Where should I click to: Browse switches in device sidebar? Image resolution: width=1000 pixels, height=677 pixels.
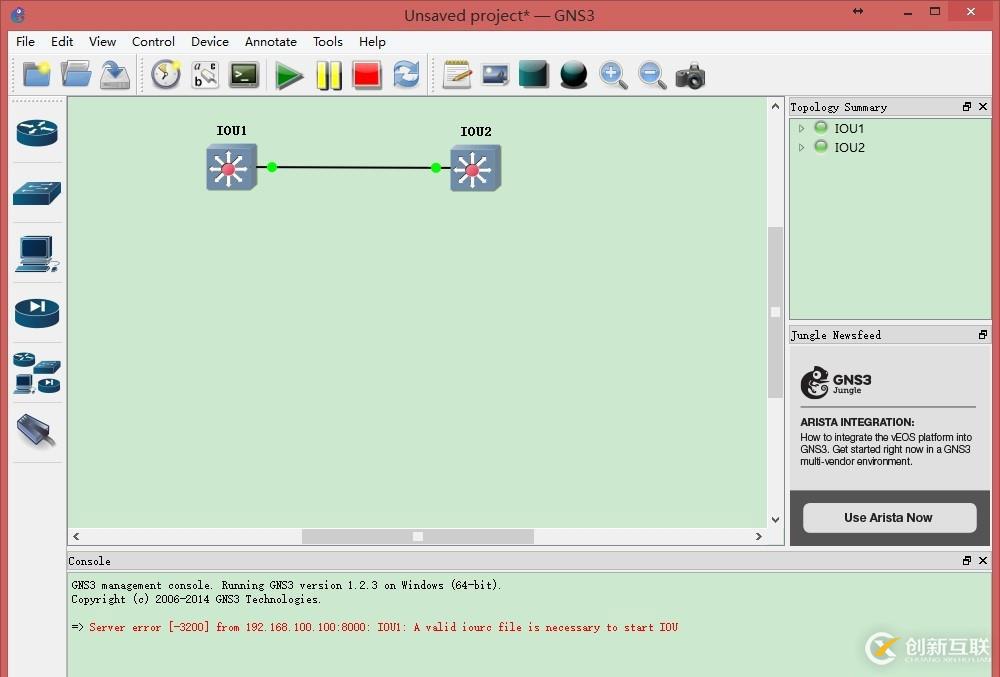[x=37, y=193]
